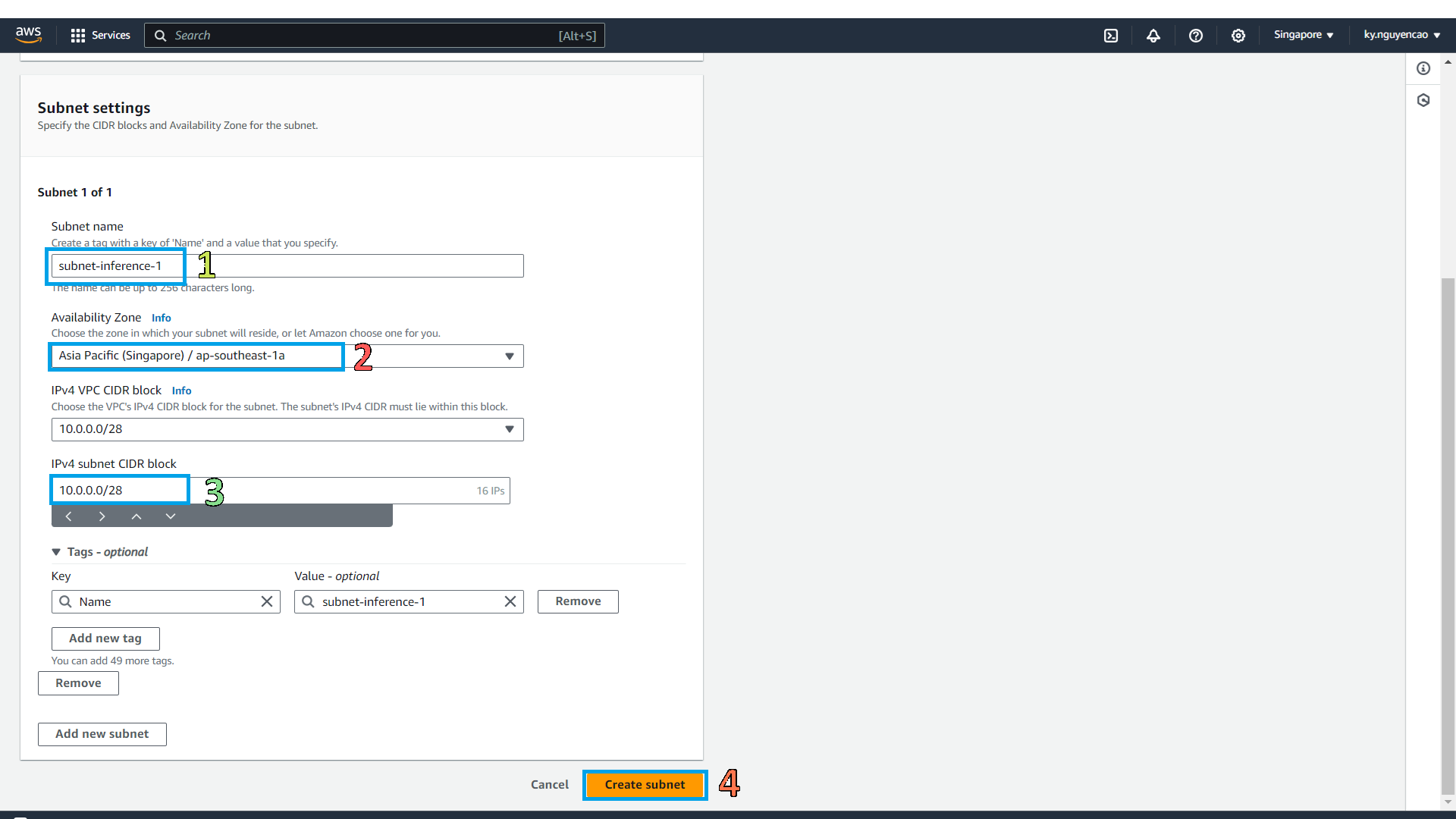Screen dimensions: 1456x819
Task: Focus the top Search bar
Action: click(x=375, y=36)
